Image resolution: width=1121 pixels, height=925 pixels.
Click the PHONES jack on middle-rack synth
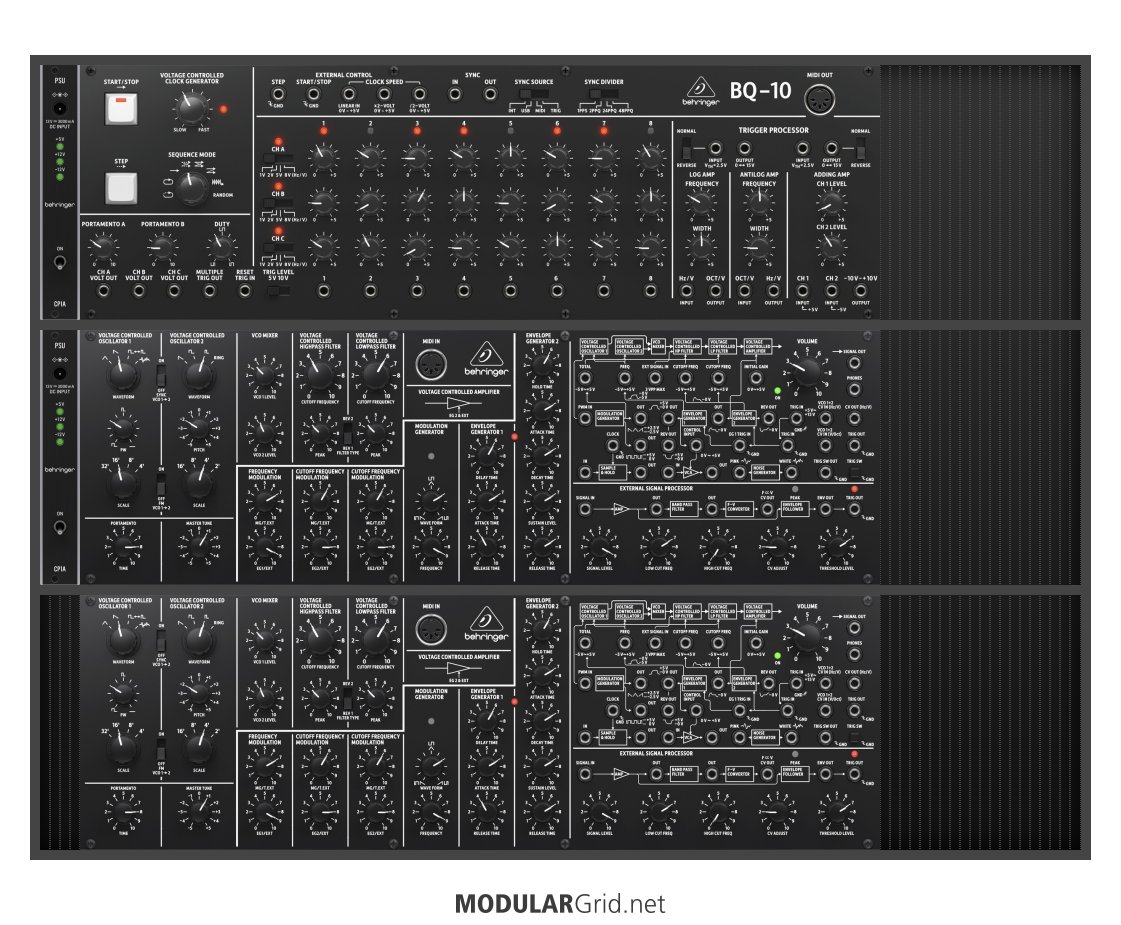pos(854,390)
